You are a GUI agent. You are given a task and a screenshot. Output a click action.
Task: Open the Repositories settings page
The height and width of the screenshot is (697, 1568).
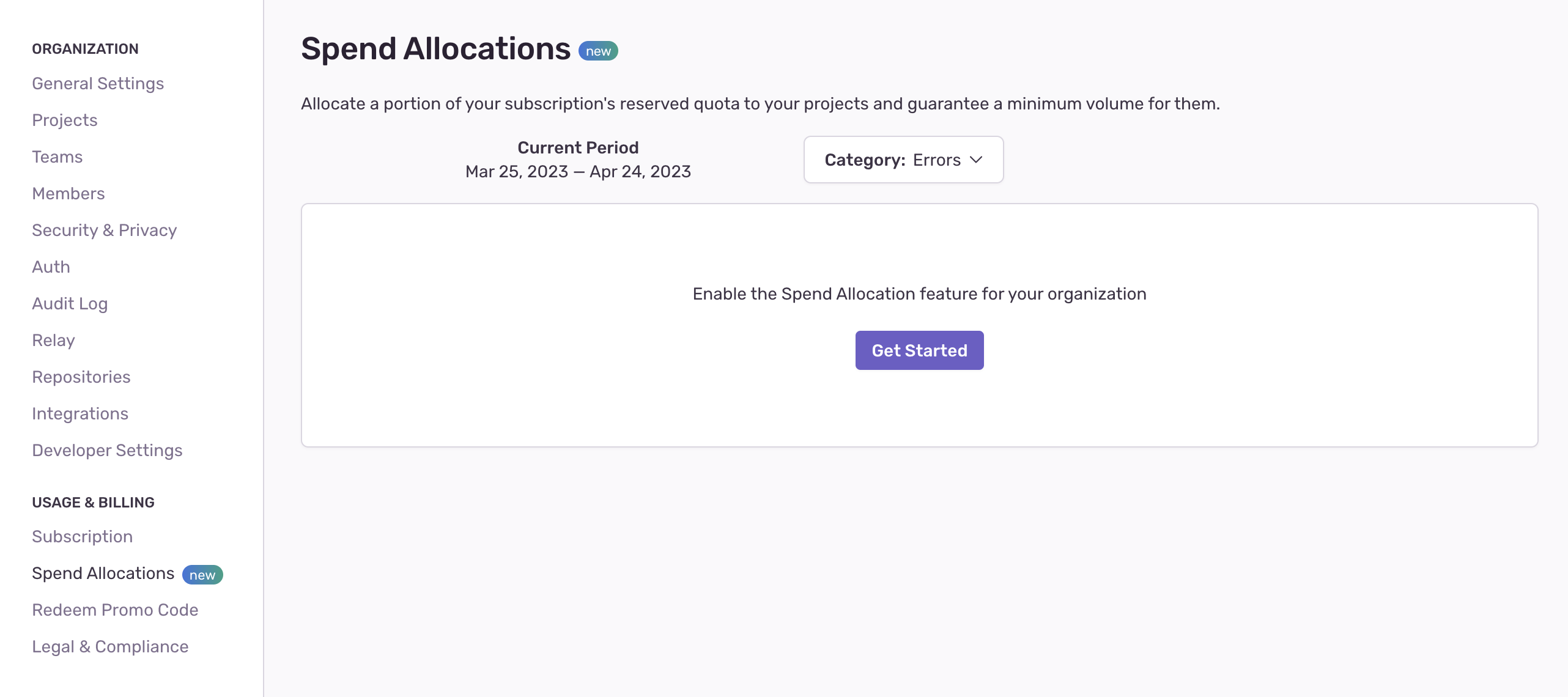click(81, 377)
